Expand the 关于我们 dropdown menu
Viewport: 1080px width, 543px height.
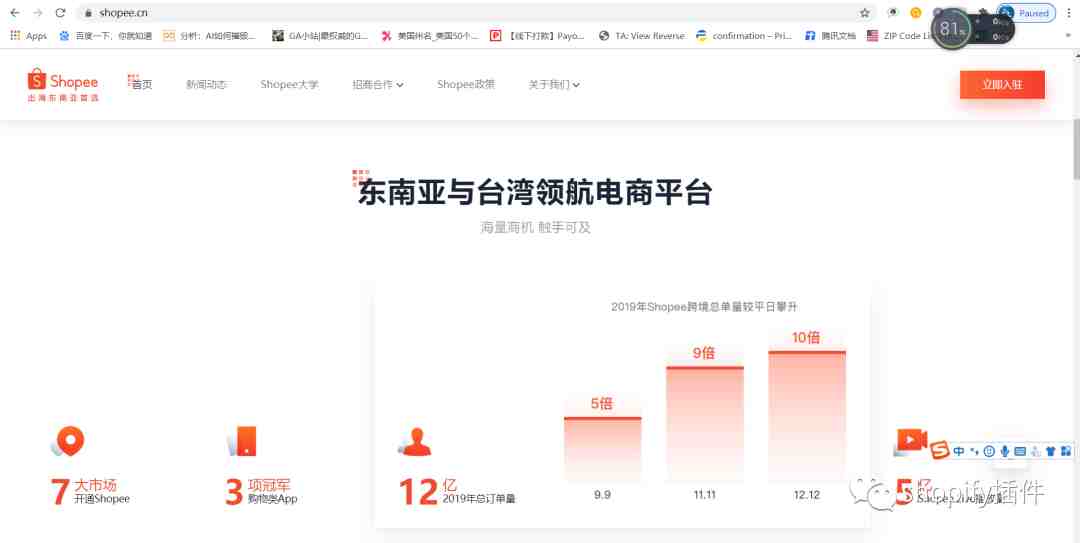click(x=554, y=85)
